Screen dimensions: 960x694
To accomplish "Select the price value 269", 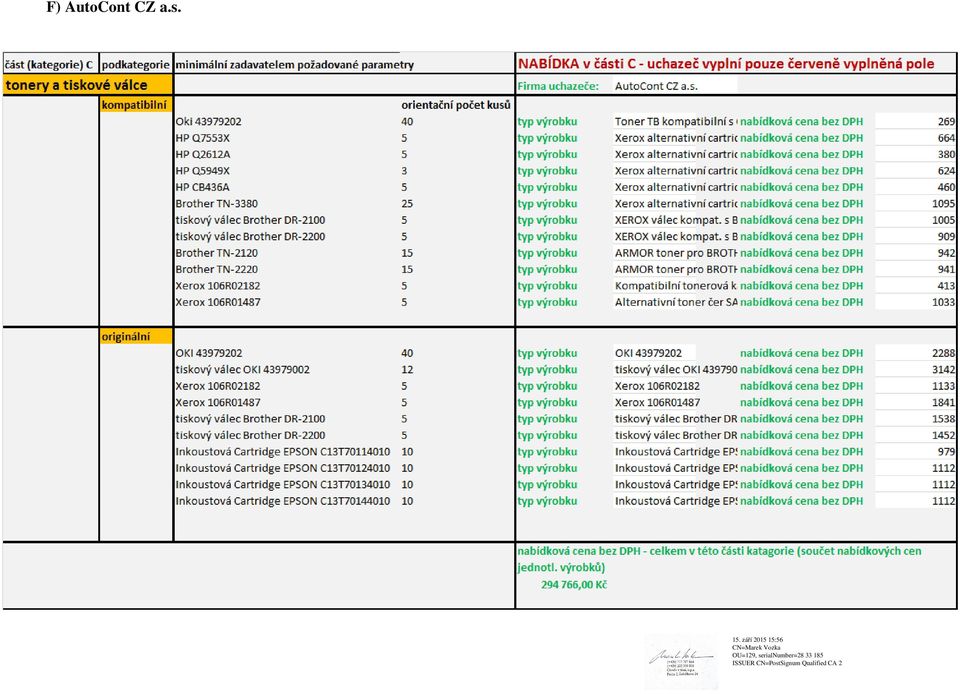I will (946, 122).
